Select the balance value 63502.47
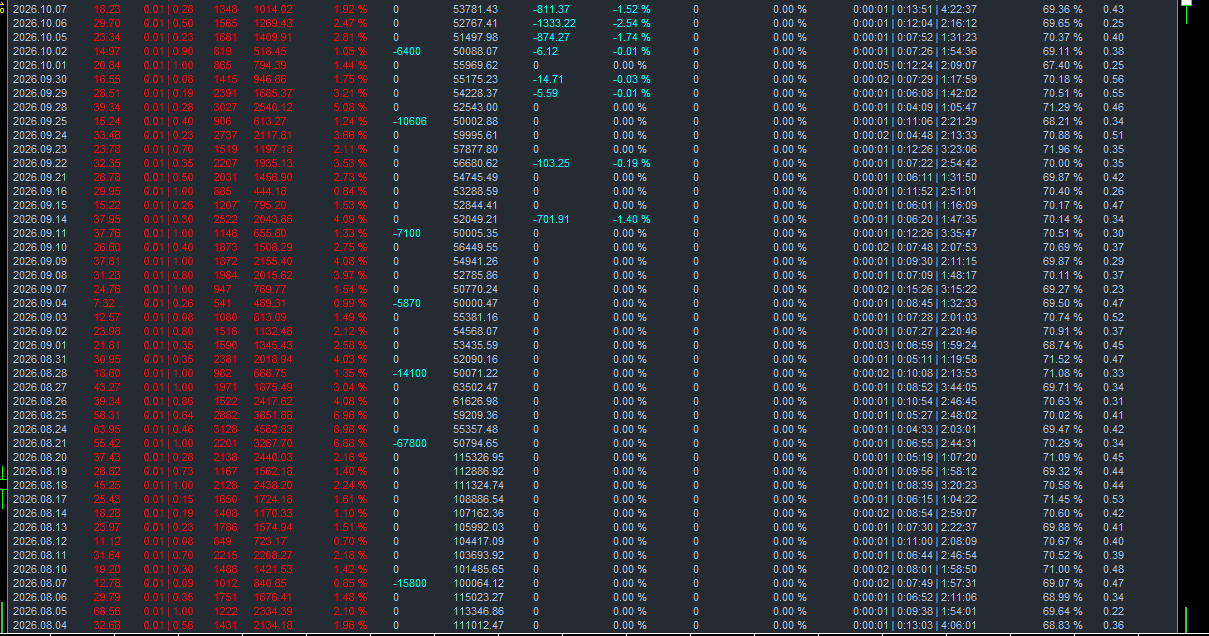The image size is (1209, 636). point(475,387)
